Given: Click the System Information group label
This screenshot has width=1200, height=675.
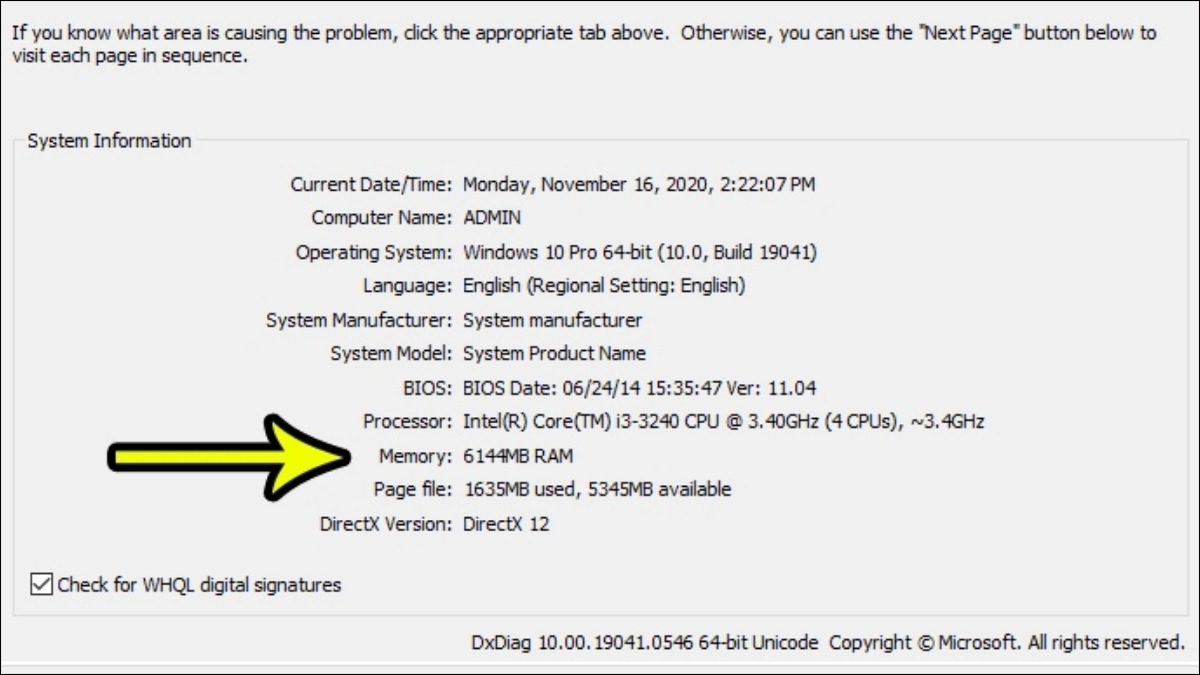Looking at the screenshot, I should point(109,141).
